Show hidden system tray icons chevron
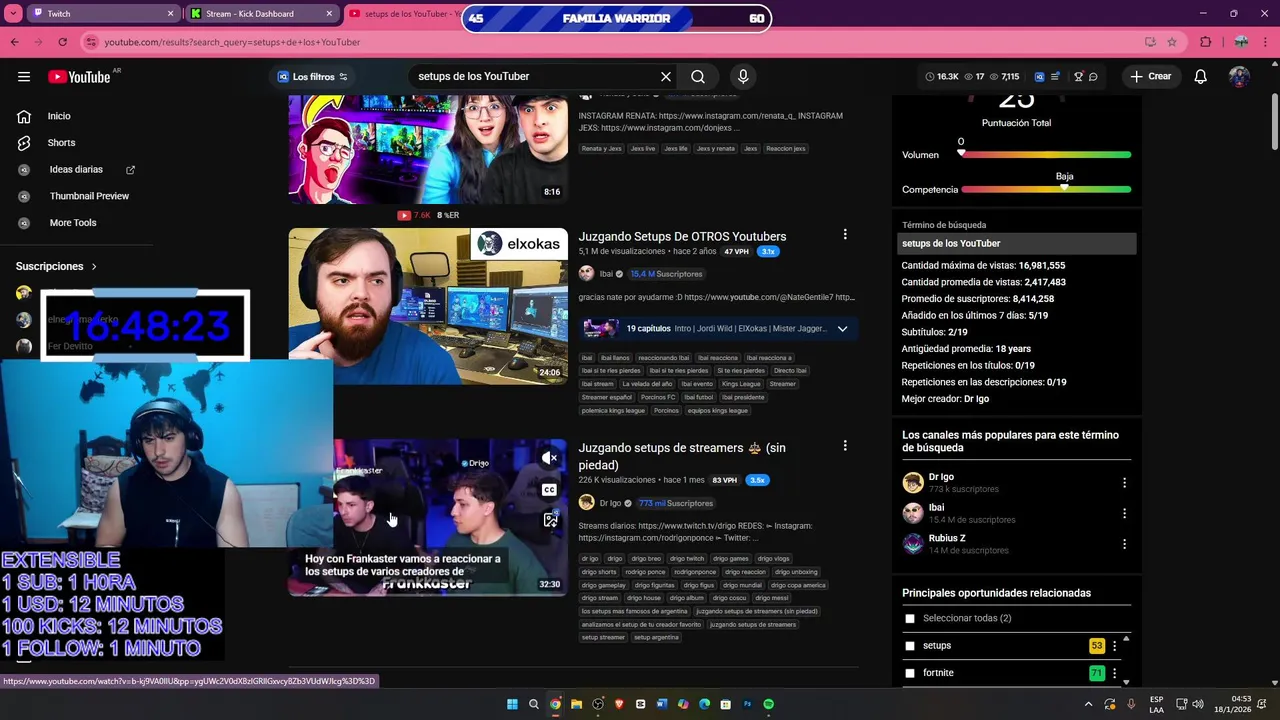This screenshot has width=1280, height=720. point(1089,704)
